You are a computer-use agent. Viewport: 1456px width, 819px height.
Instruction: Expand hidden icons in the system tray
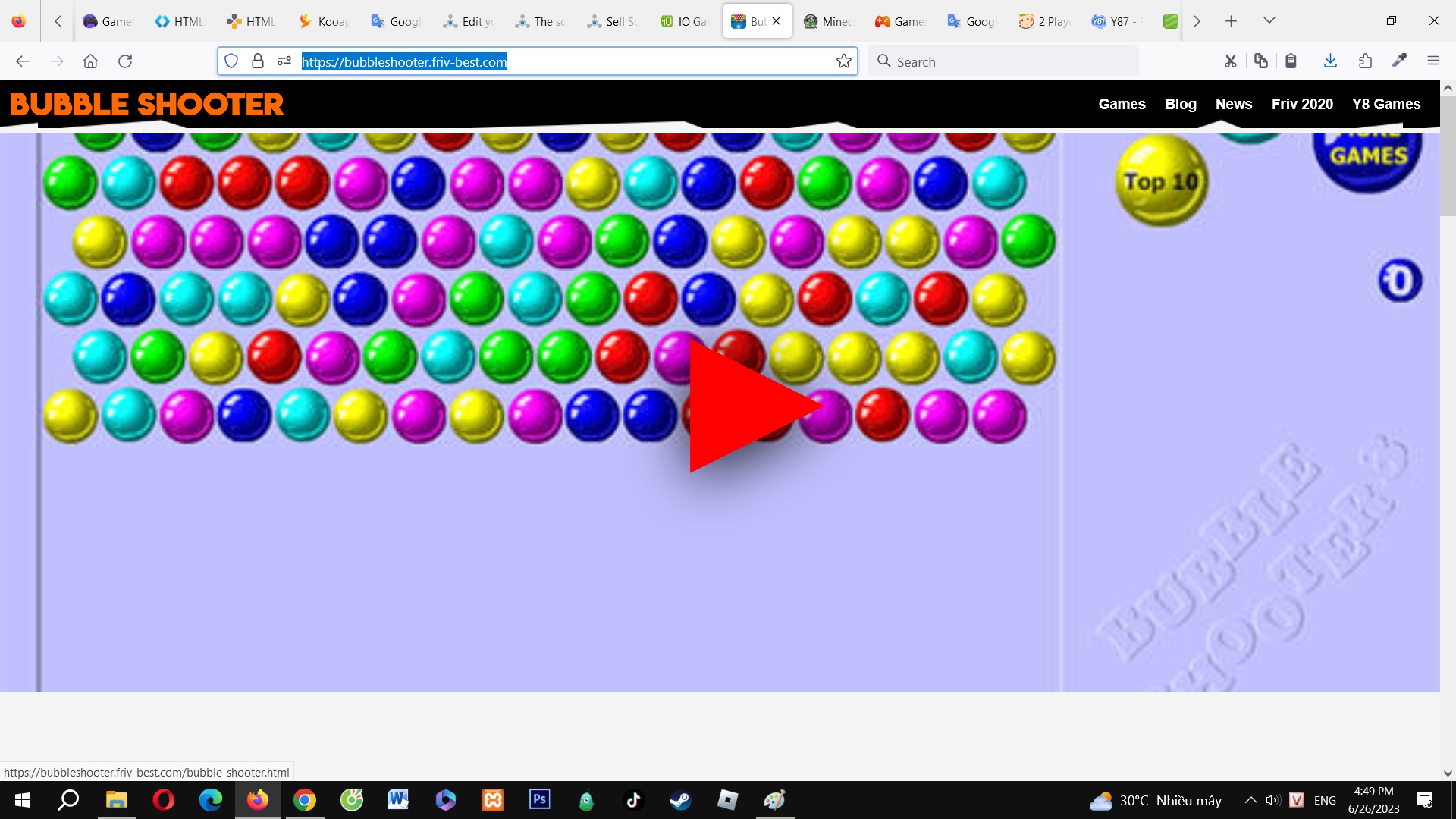click(x=1251, y=800)
